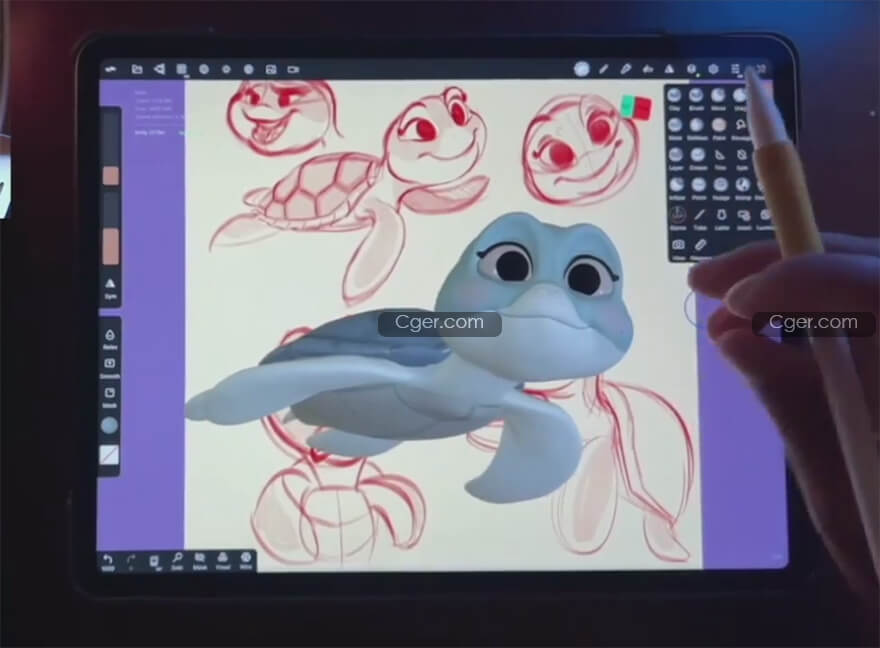Select the Inflate tool

(x=677, y=188)
